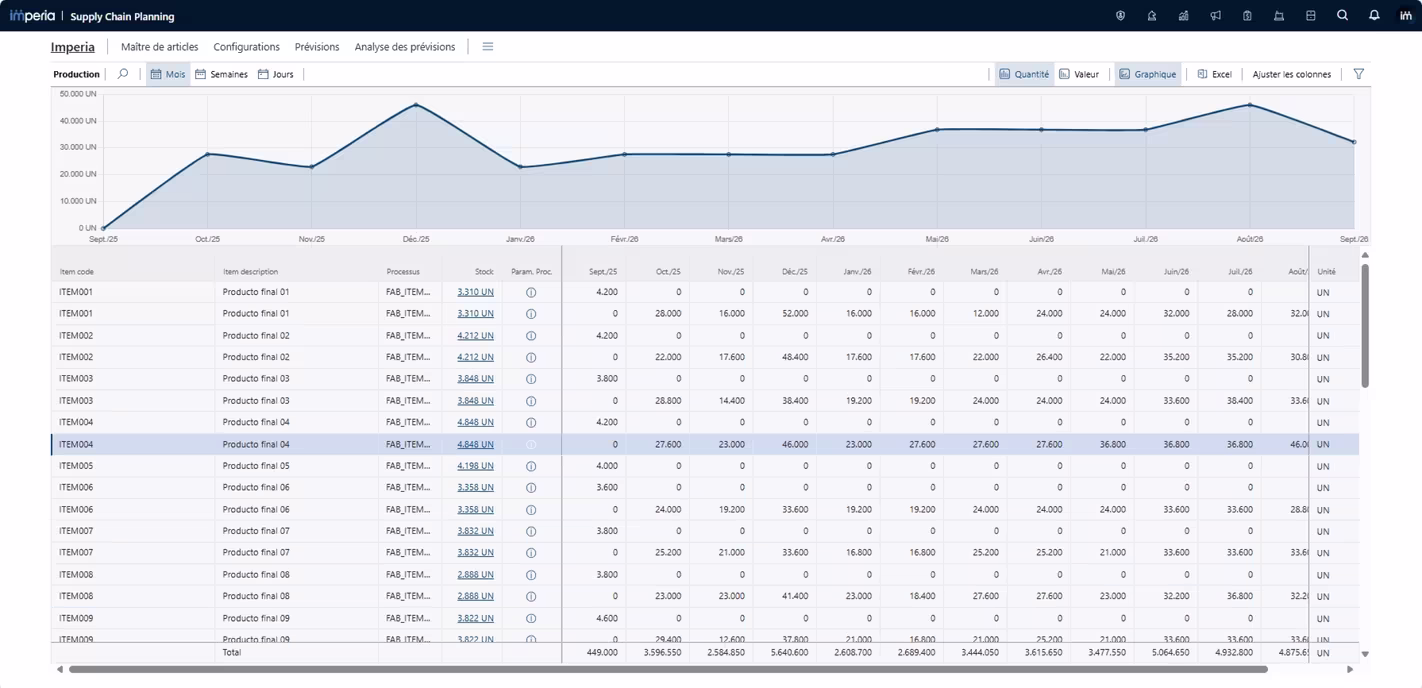Image resolution: width=1422 pixels, height=688 pixels.
Task: Open the bar chart module icon
Action: pyautogui.click(x=1183, y=16)
